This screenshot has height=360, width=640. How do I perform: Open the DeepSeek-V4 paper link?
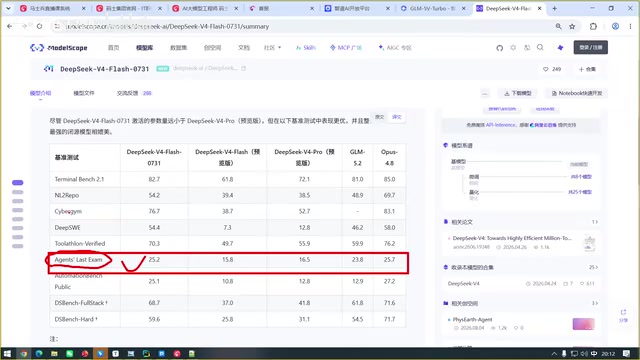click(512, 238)
